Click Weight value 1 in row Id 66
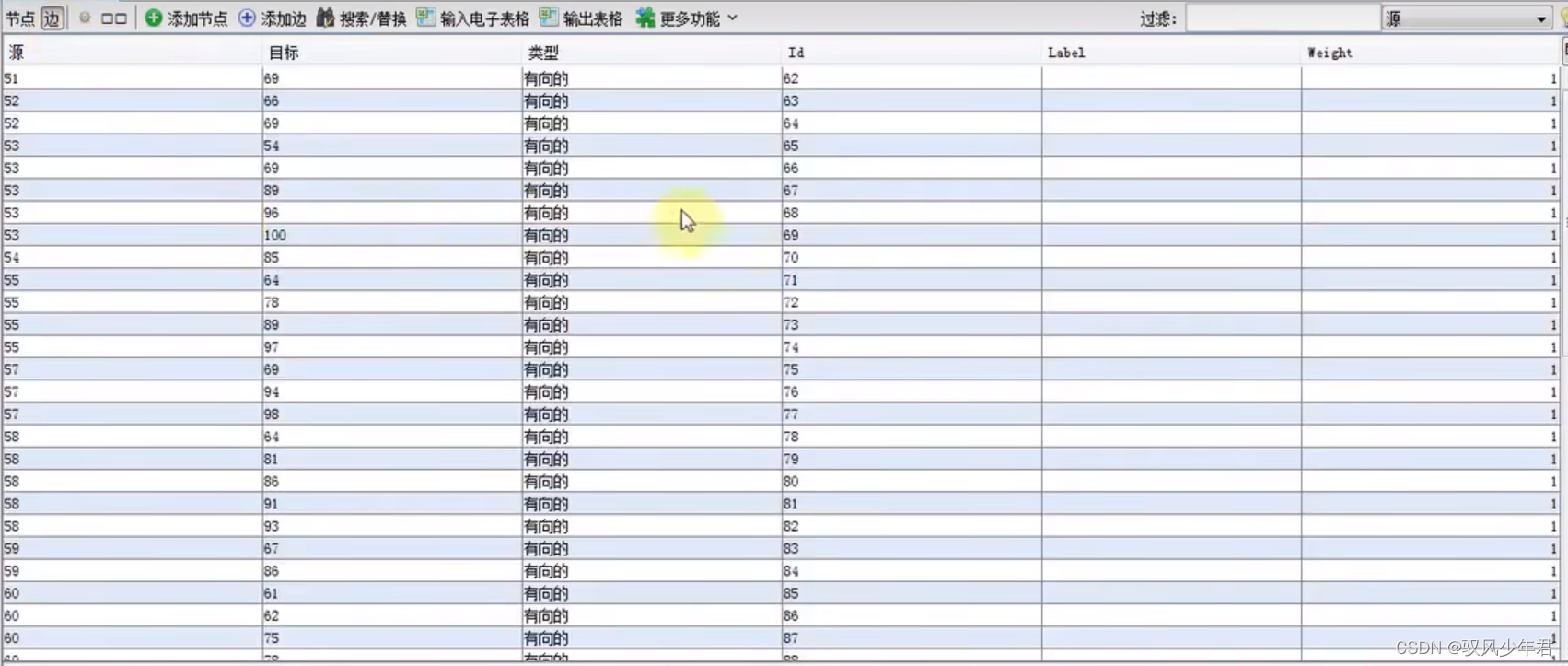The height and width of the screenshot is (666, 1568). coord(1430,168)
